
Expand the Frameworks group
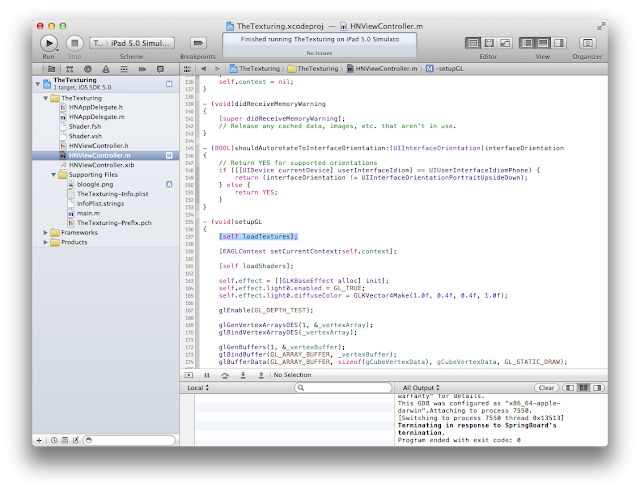click(x=46, y=233)
